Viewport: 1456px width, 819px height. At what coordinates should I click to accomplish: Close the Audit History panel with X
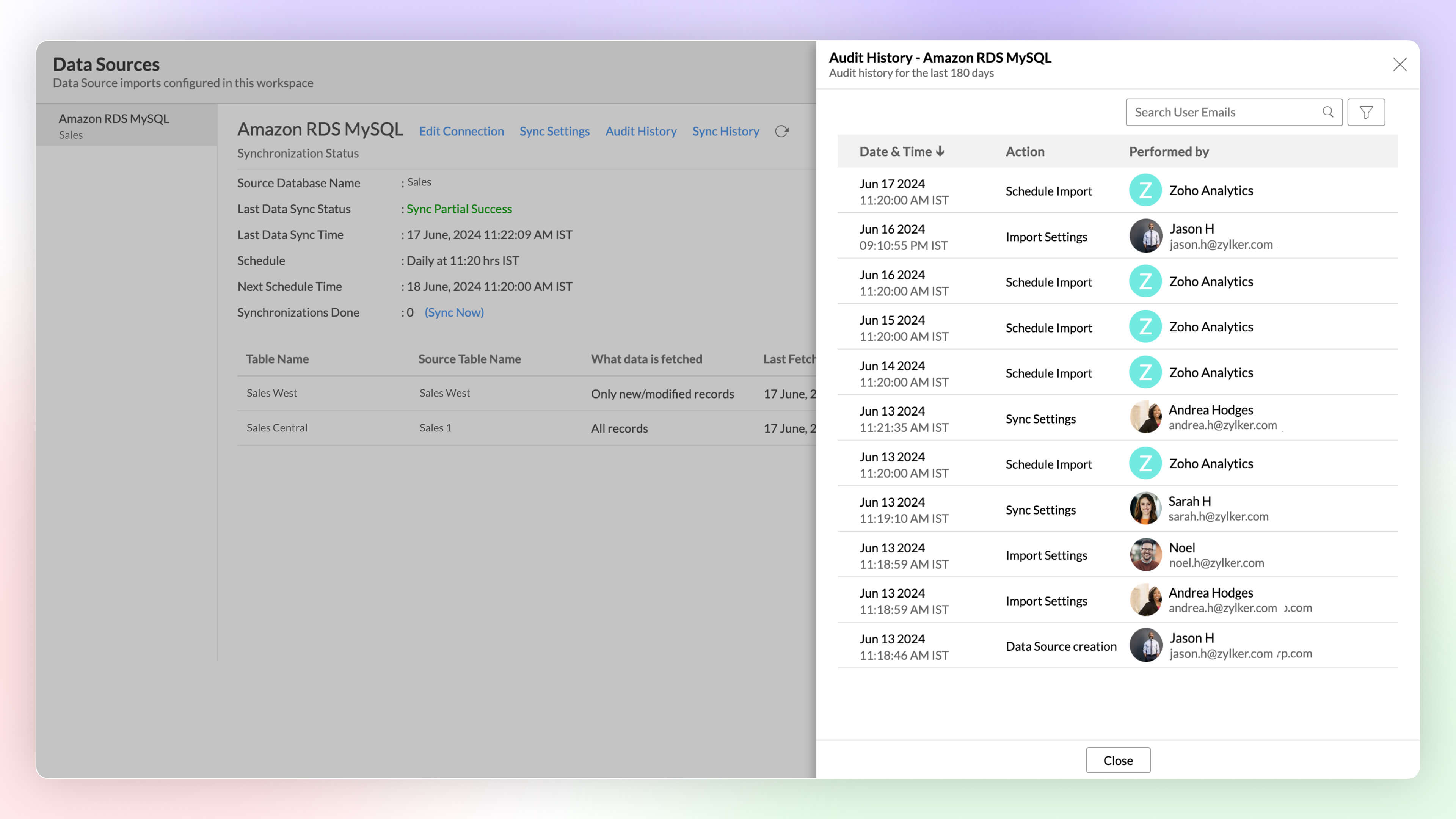coord(1400,64)
